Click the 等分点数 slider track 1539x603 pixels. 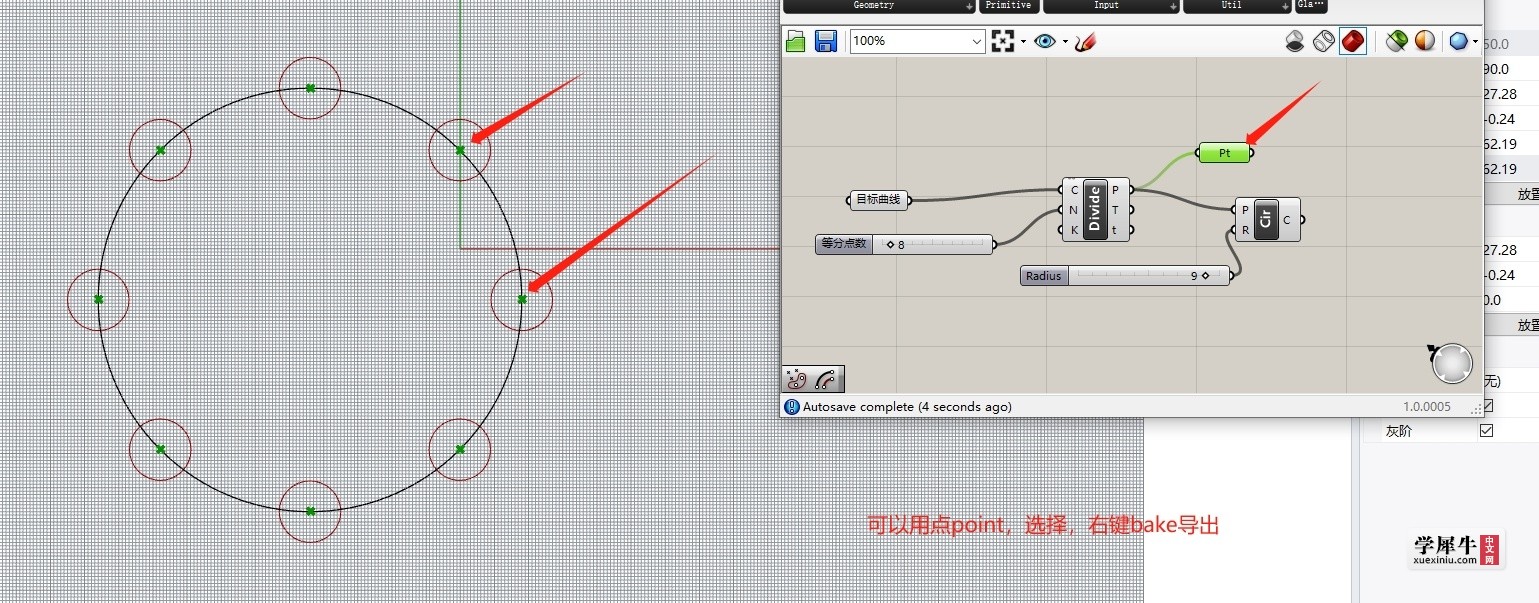point(932,244)
